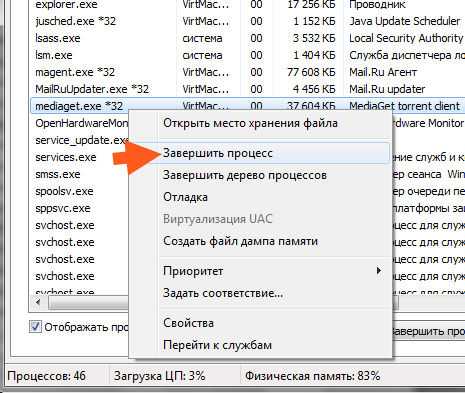Toggle 'Отображать процессы' checkbox
This screenshot has height=393, width=465.
tap(35, 327)
